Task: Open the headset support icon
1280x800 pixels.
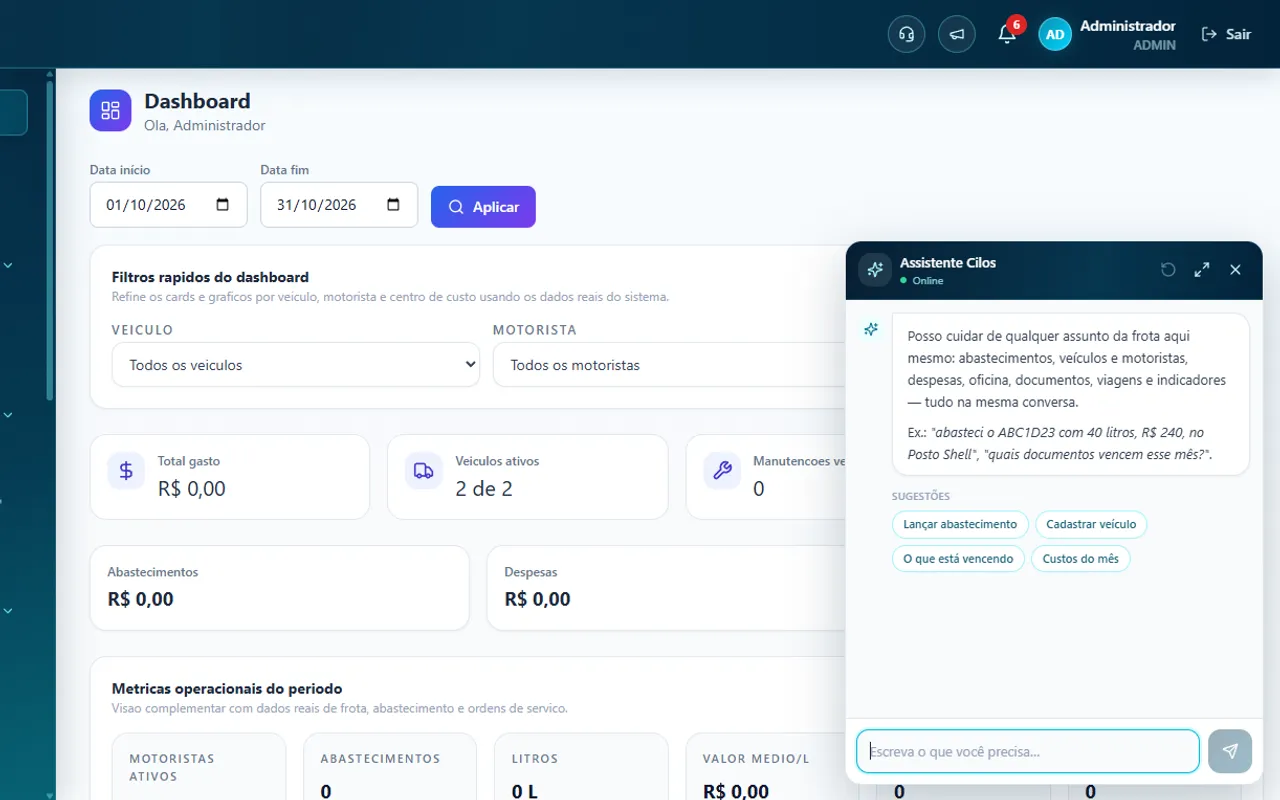Action: [x=906, y=34]
